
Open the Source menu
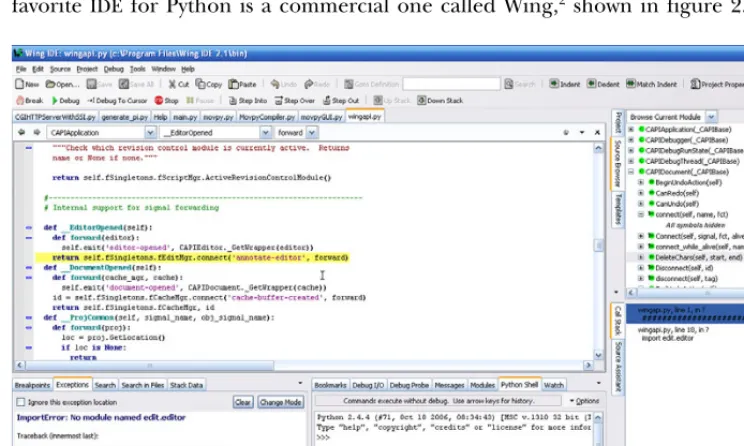(x=60, y=69)
